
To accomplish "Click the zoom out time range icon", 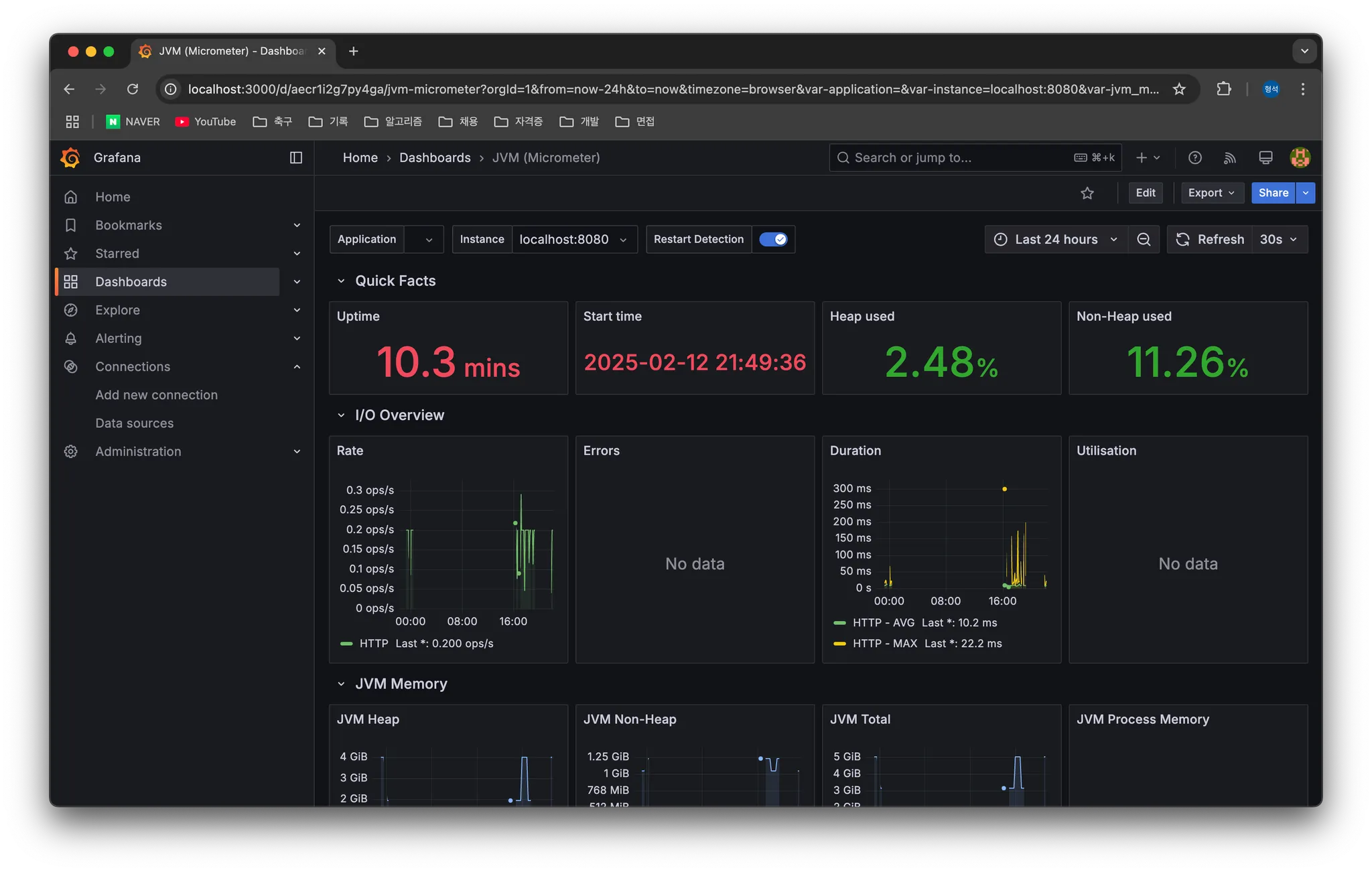I will [1144, 239].
